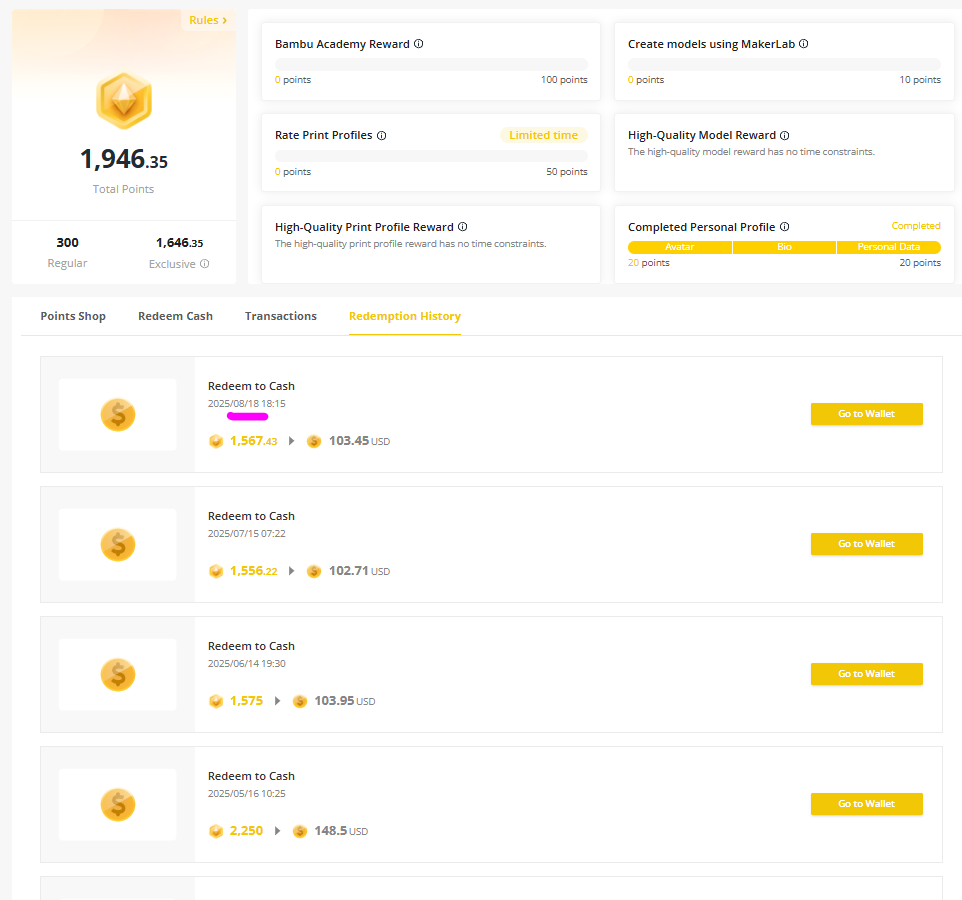The height and width of the screenshot is (900, 962).
Task: Click the dollar coin thumbnail of 2025/07/15 redemption
Action: [118, 545]
